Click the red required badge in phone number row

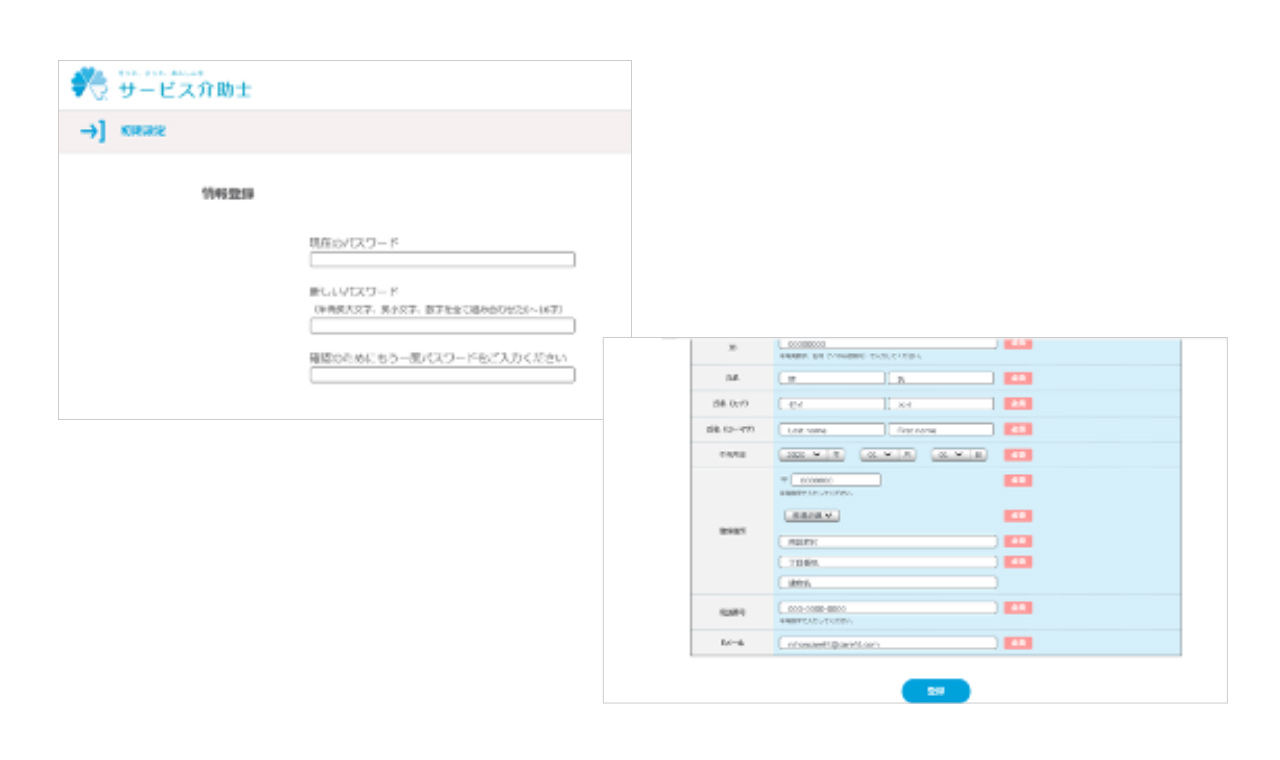(1018, 608)
